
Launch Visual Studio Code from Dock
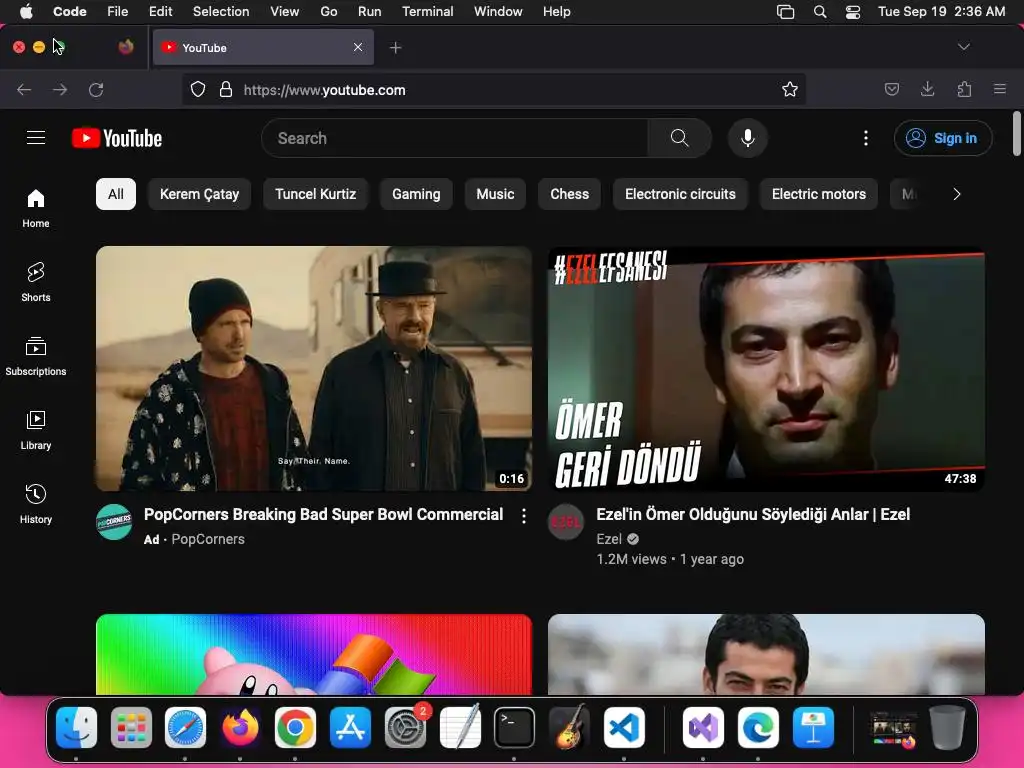pos(624,727)
